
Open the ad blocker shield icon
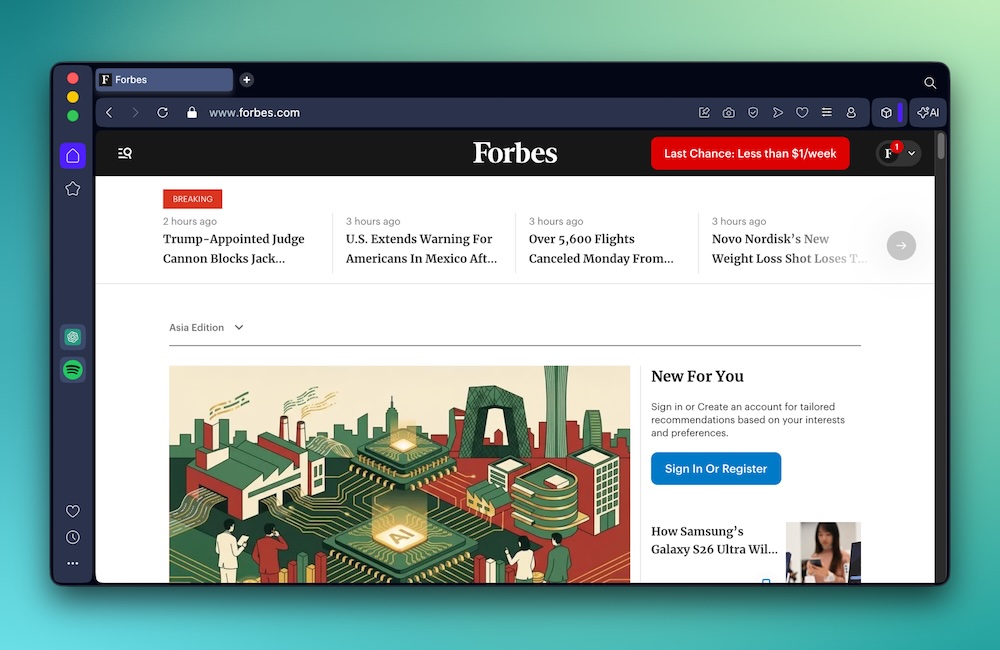[x=753, y=113]
